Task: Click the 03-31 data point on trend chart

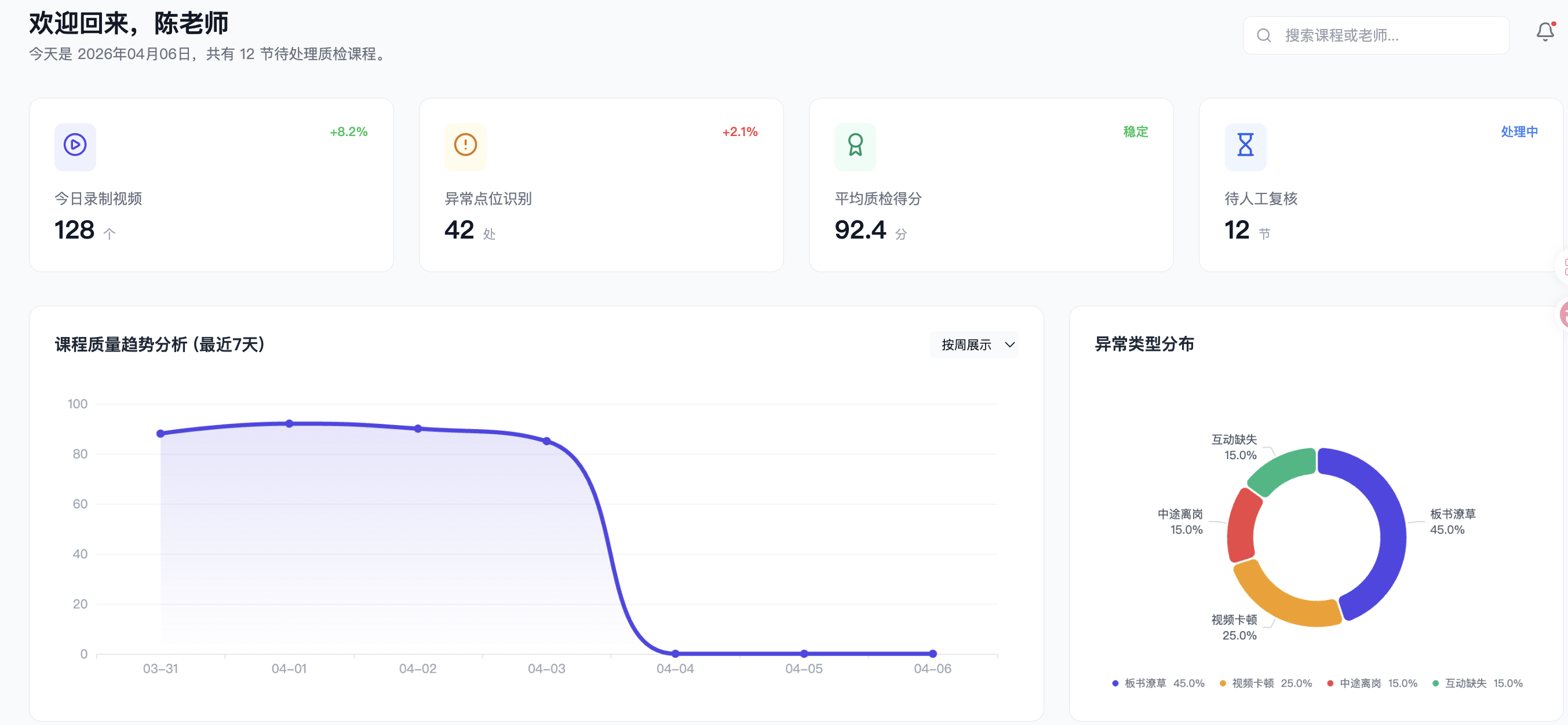Action: click(161, 434)
